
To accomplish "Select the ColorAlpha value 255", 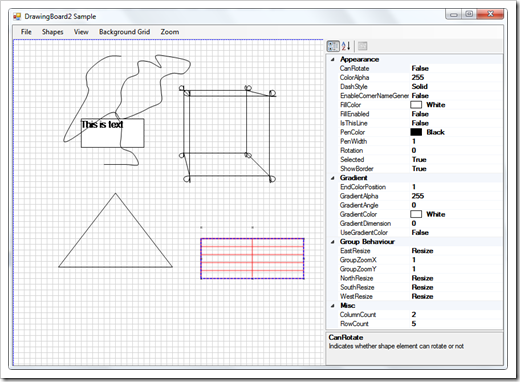I will (x=418, y=77).
